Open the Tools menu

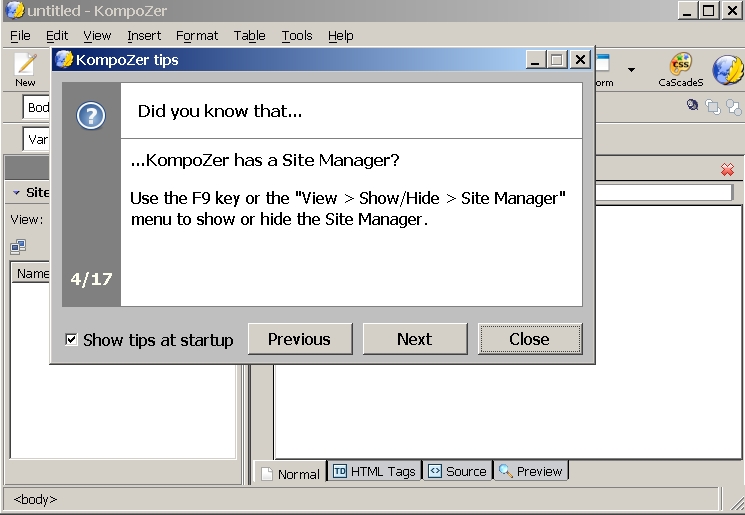tap(297, 36)
